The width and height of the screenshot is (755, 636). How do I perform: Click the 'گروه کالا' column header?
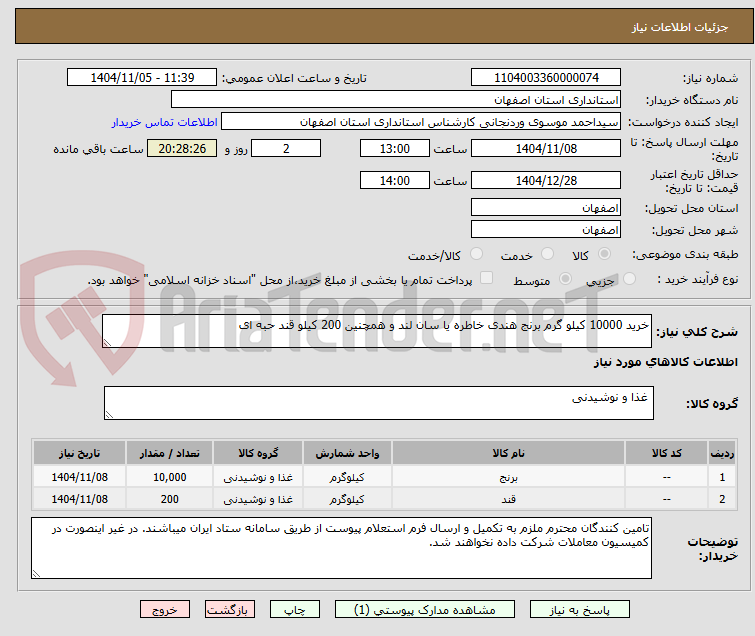click(258, 453)
